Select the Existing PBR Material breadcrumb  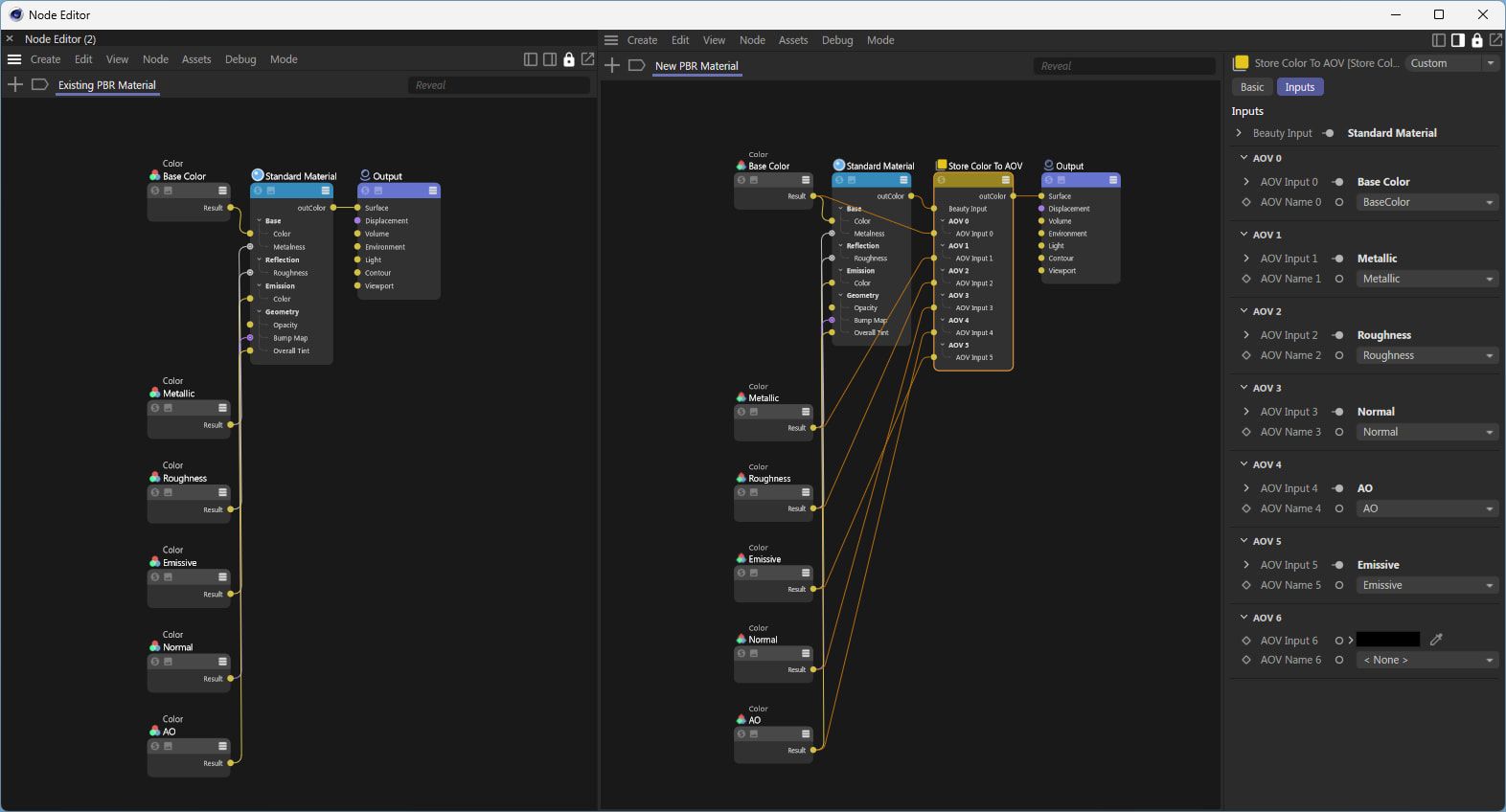[106, 85]
